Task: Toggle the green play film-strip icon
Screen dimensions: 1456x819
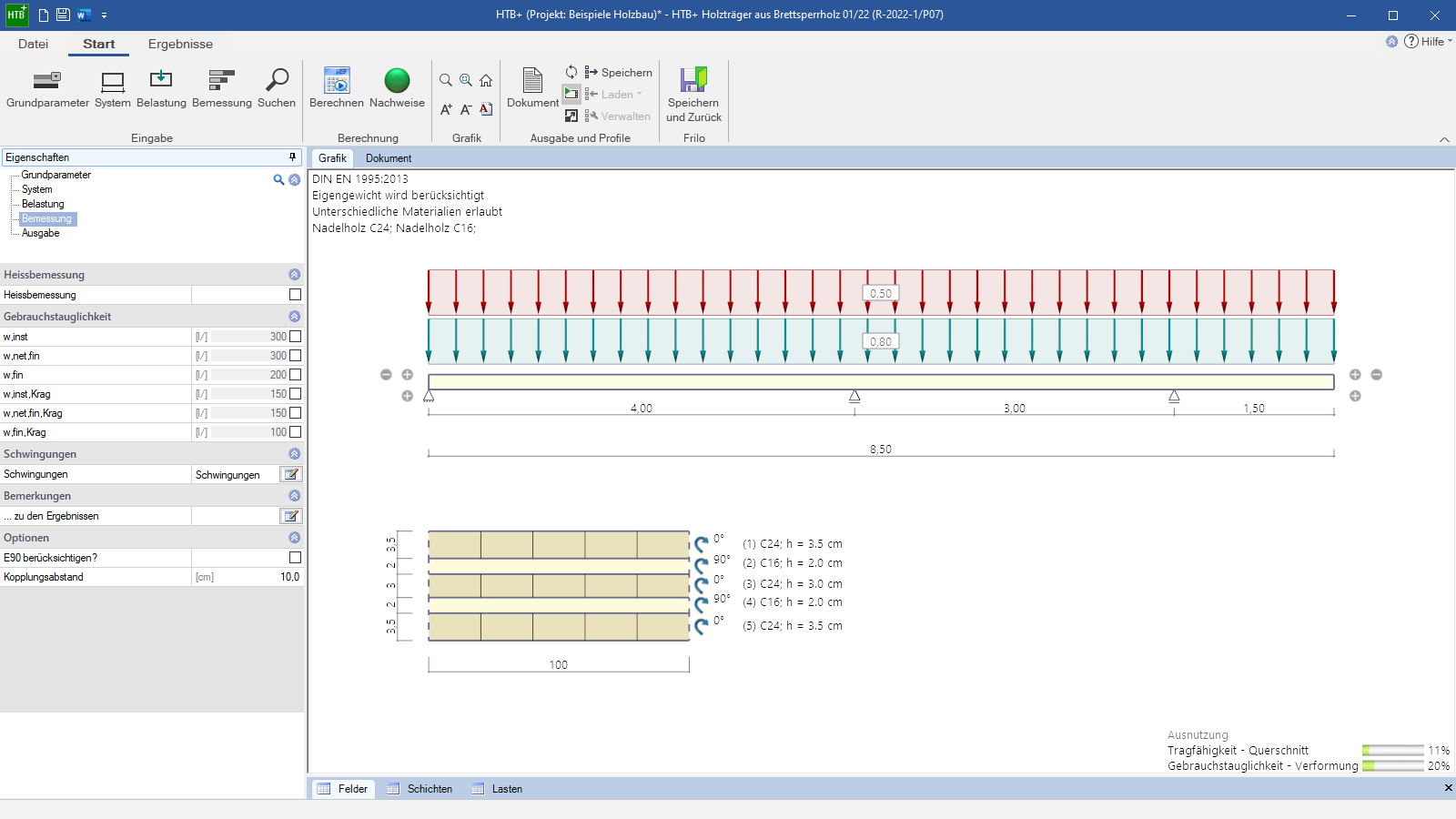Action: [x=571, y=94]
